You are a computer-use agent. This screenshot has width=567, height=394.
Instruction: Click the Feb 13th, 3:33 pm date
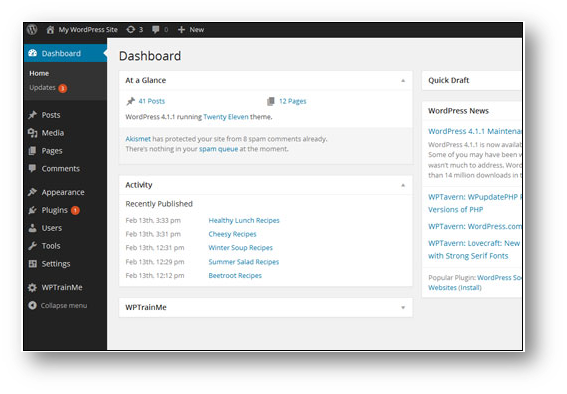pos(153,220)
